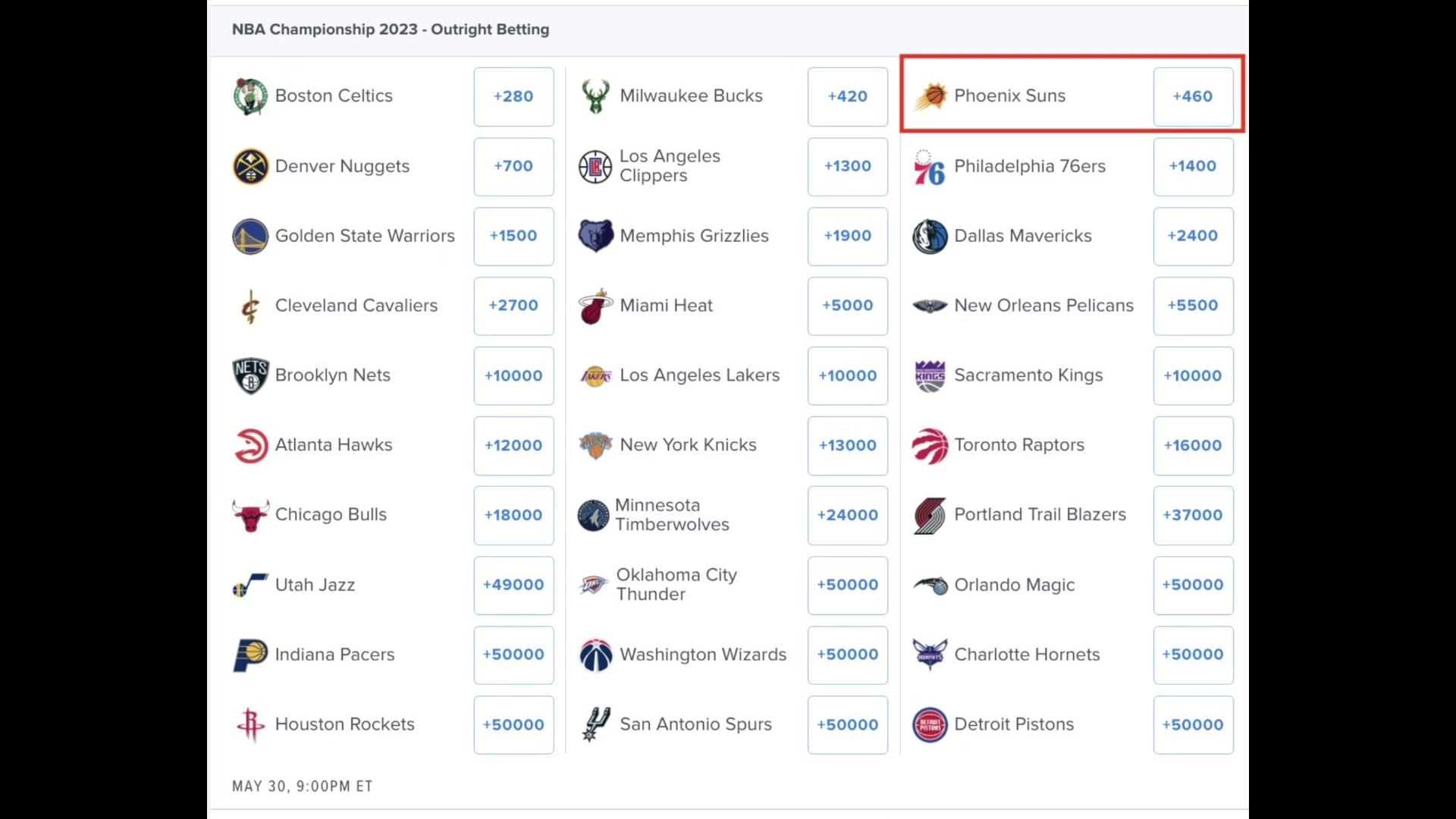Screen dimensions: 1456x819
Task: Expand the Houston Rockets +50000 odds
Action: click(x=513, y=724)
